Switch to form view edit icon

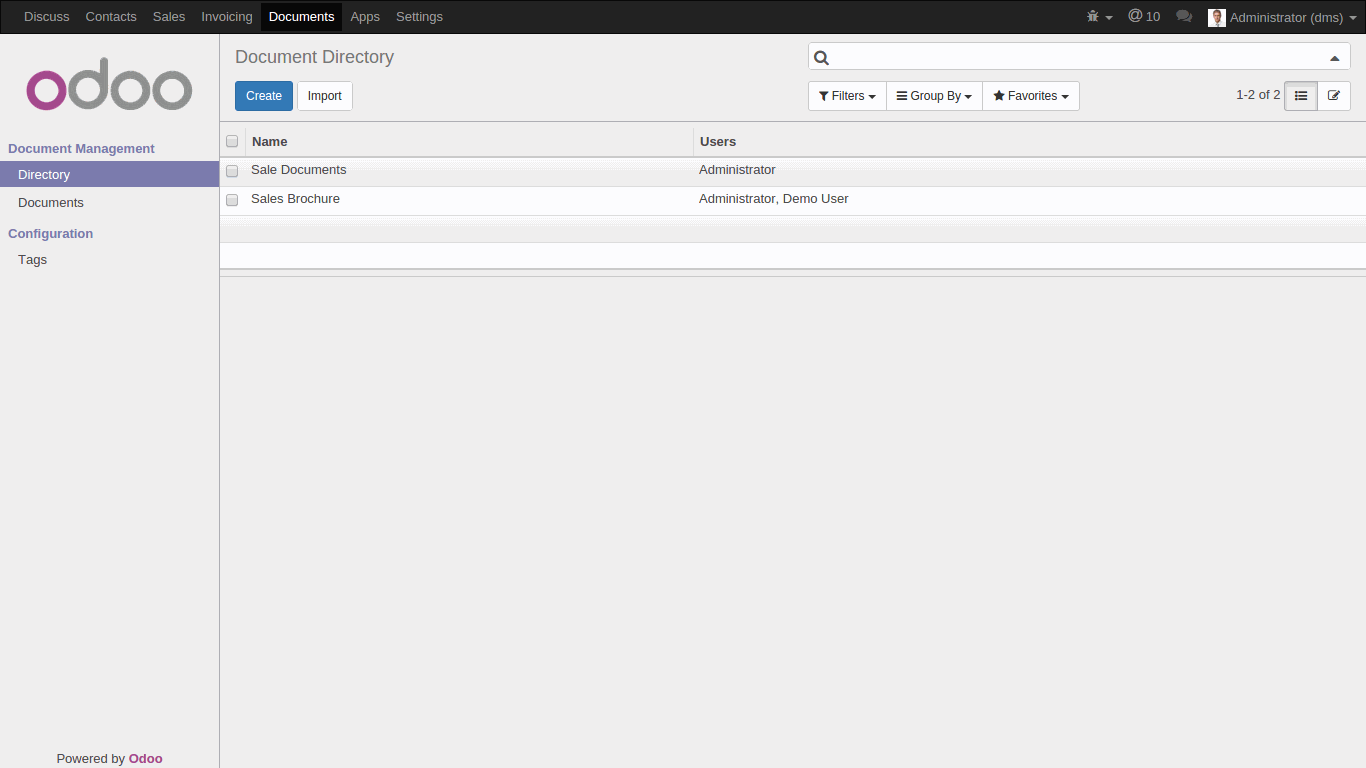point(1334,96)
